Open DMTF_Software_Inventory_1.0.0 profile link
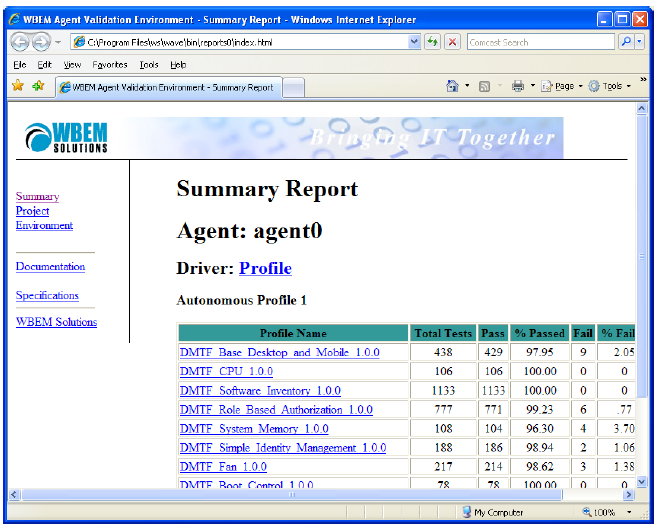The height and width of the screenshot is (531, 659). pyautogui.click(x=260, y=391)
